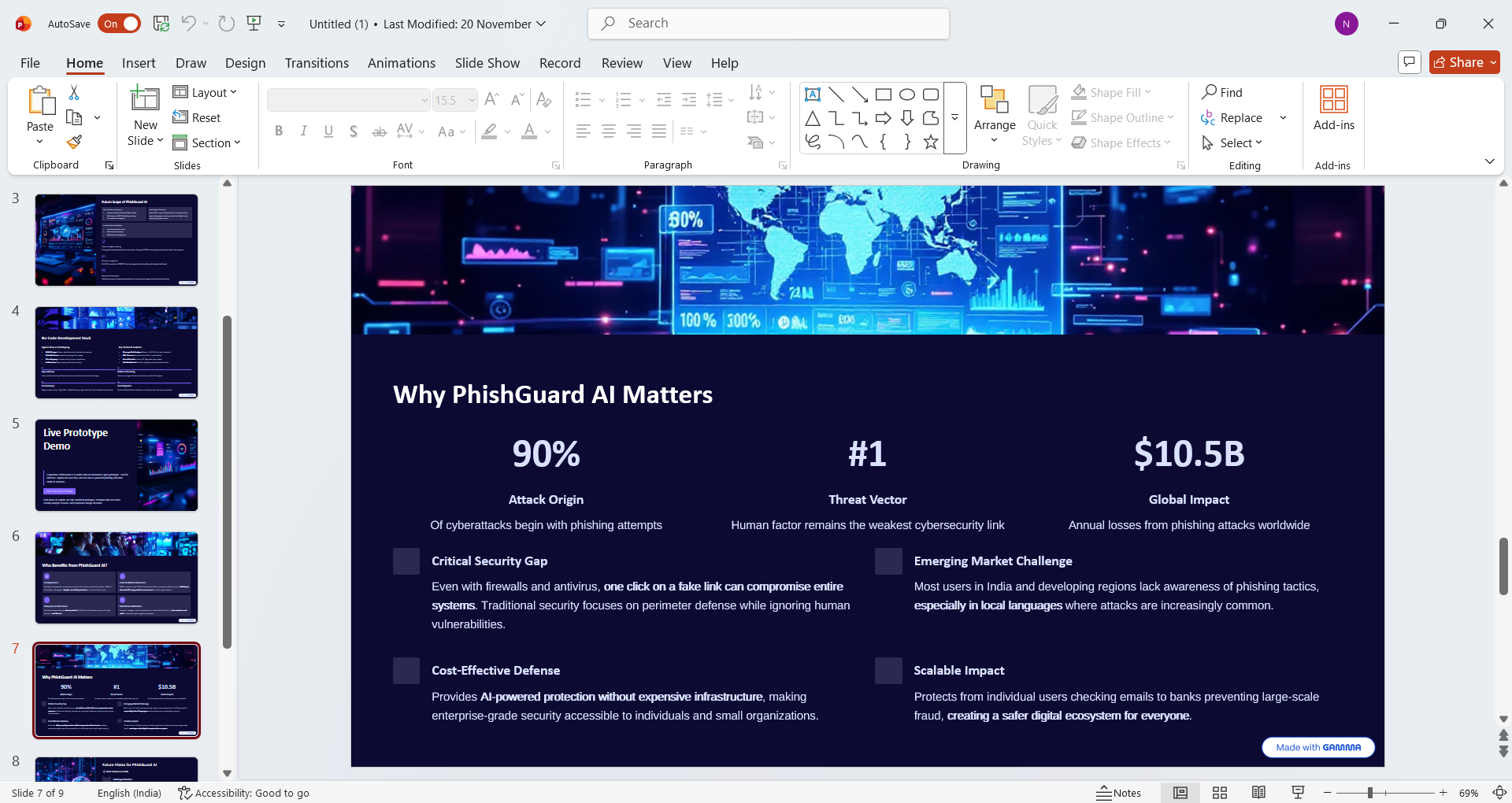Click the Reset slide button
This screenshot has width=1512, height=803.
point(197,118)
